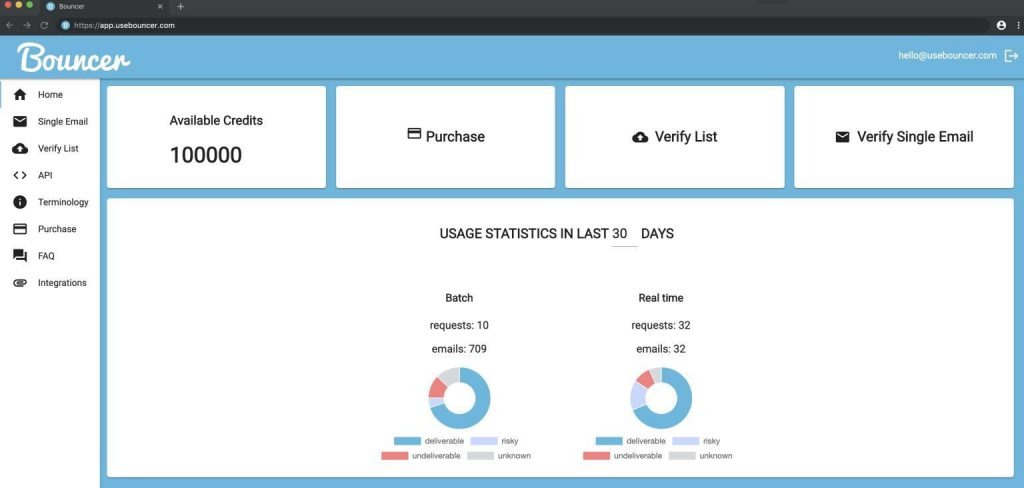Click the "requests: 10" Batch text

pos(459,325)
